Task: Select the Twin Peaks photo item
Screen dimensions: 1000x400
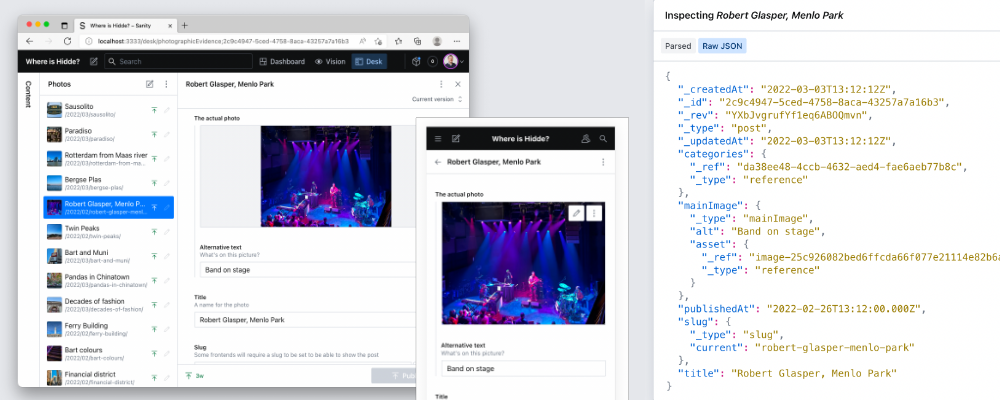Action: (x=108, y=232)
